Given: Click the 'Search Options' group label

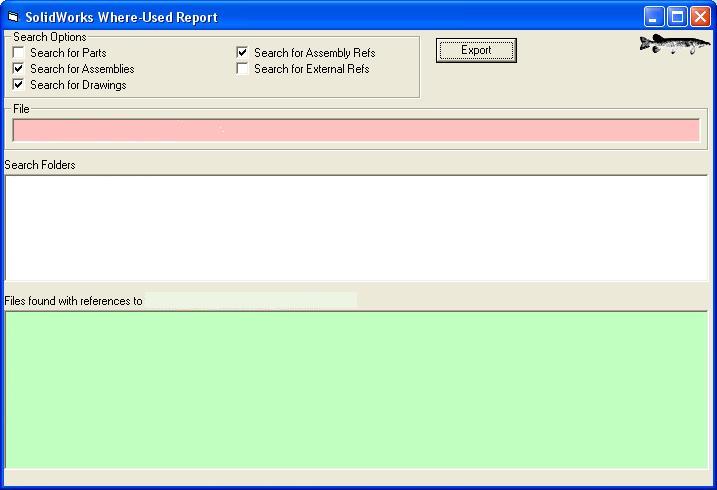Looking at the screenshot, I should point(50,37).
